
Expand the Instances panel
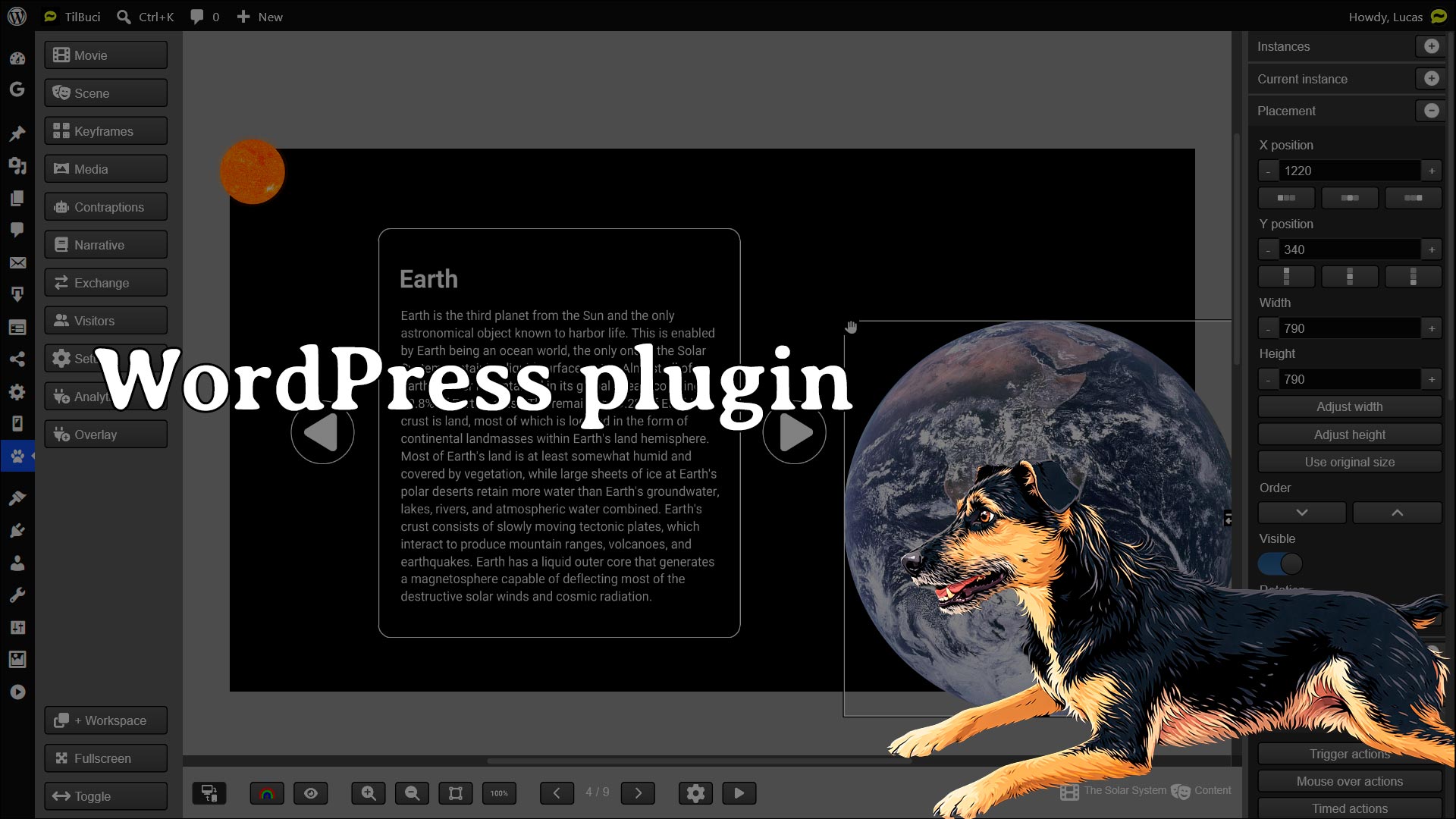pos(1431,46)
